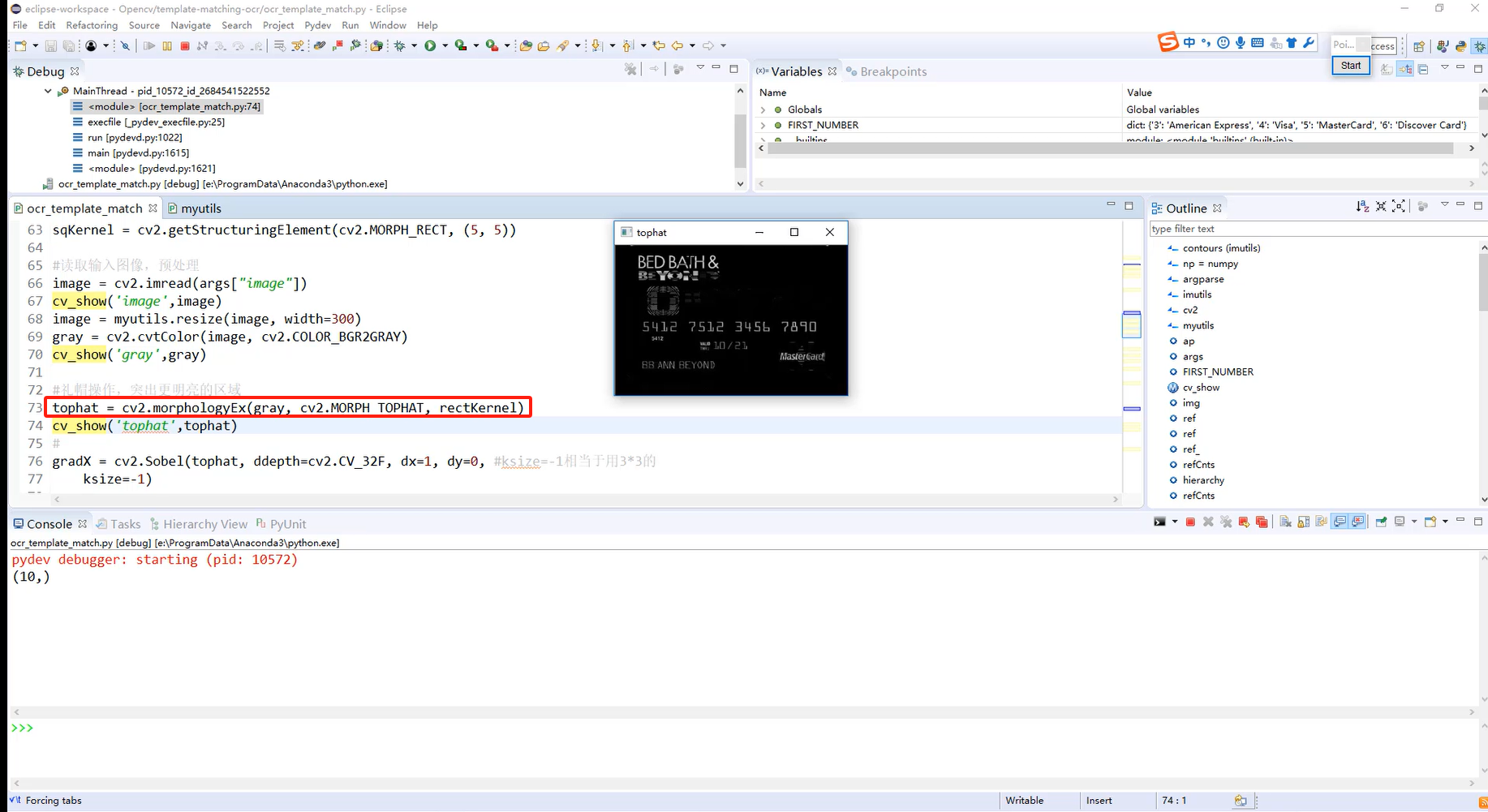
Task: Close the ocr_template_match editor tab
Action: point(153,208)
